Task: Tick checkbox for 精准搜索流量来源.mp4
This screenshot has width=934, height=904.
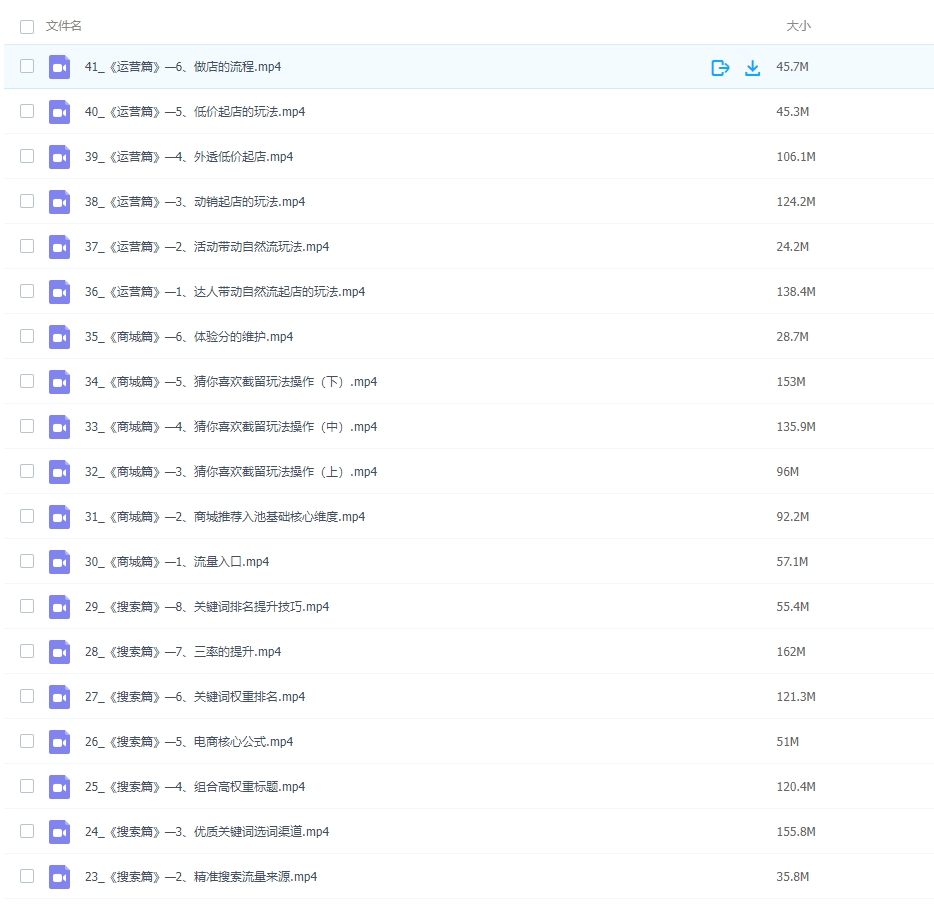Action: tap(27, 876)
